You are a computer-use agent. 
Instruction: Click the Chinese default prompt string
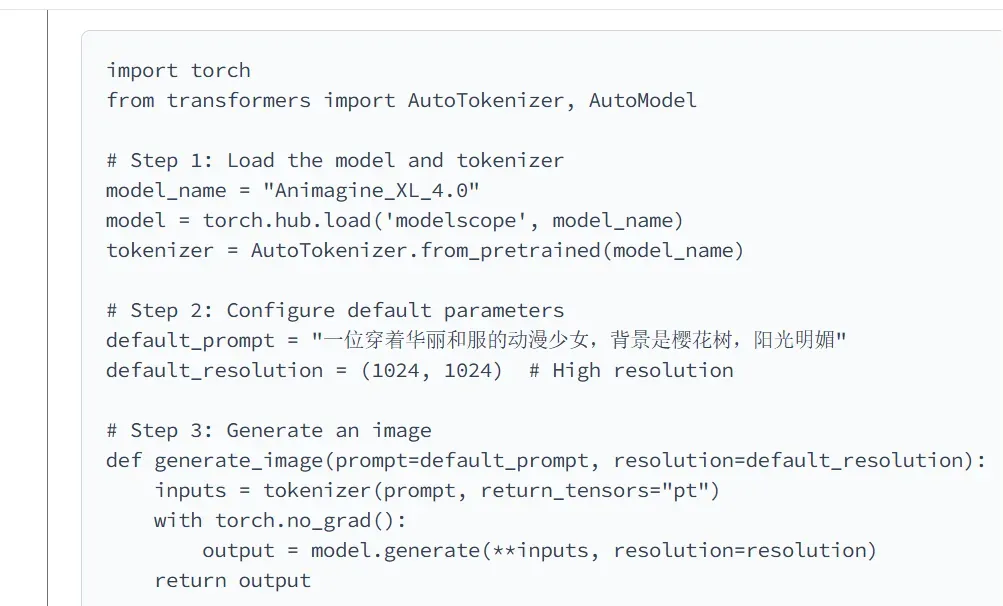click(x=578, y=340)
